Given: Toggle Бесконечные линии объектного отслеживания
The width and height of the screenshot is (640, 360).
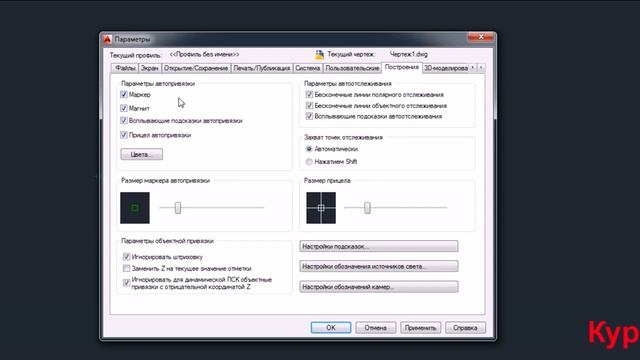Looking at the screenshot, I should tap(309, 105).
